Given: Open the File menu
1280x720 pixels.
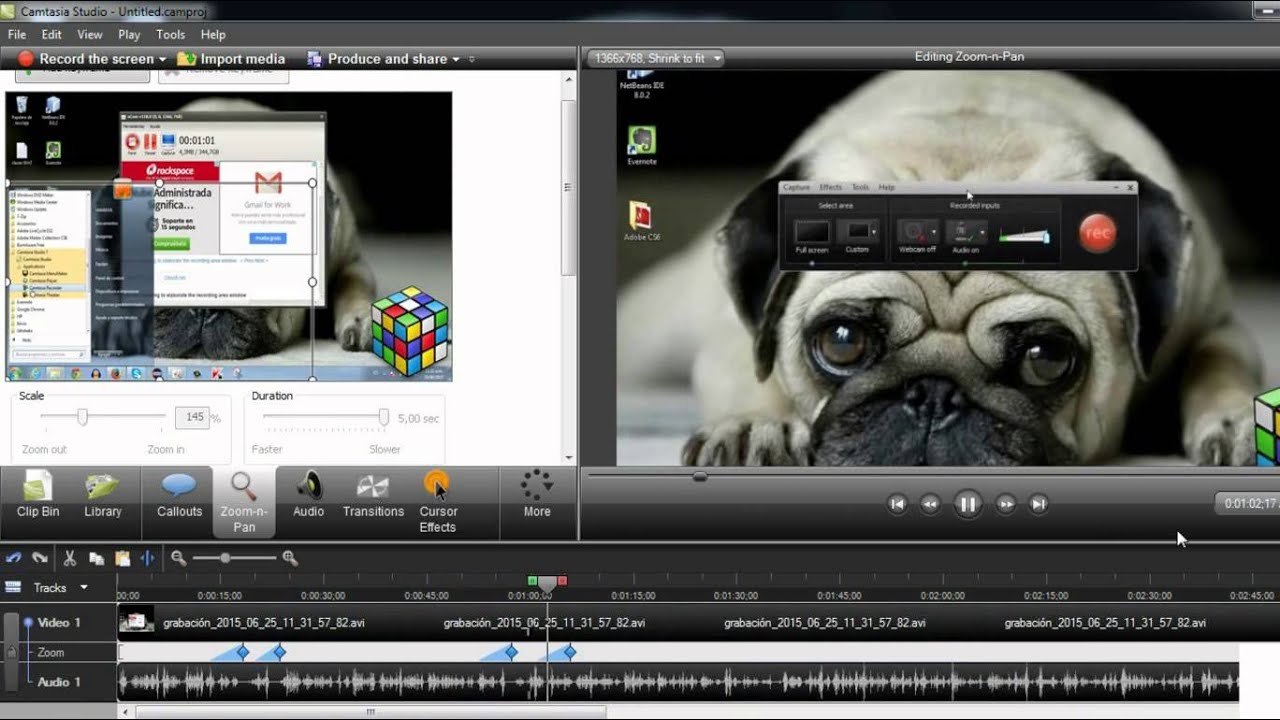Looking at the screenshot, I should pyautogui.click(x=17, y=34).
